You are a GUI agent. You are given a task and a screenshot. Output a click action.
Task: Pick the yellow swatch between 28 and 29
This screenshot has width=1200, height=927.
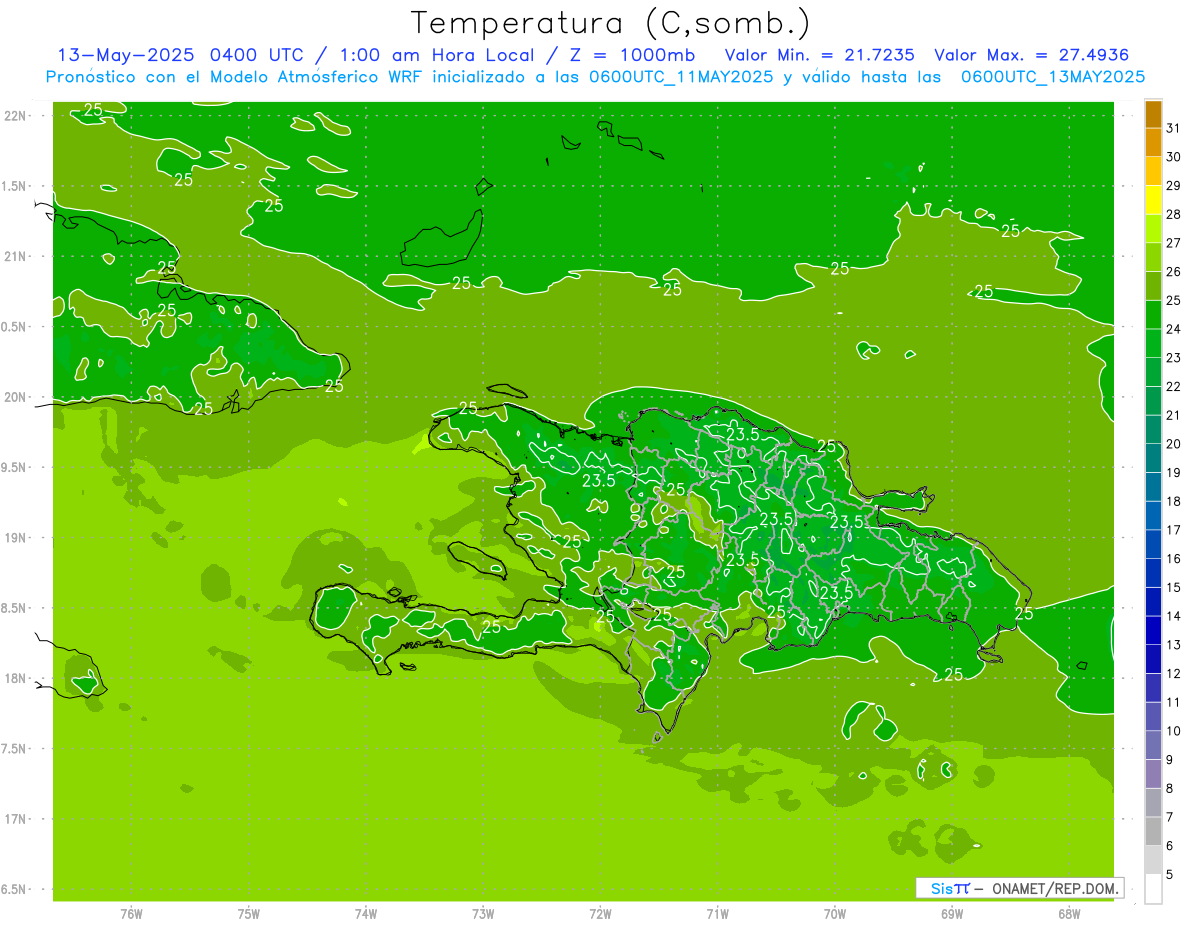tap(1153, 200)
